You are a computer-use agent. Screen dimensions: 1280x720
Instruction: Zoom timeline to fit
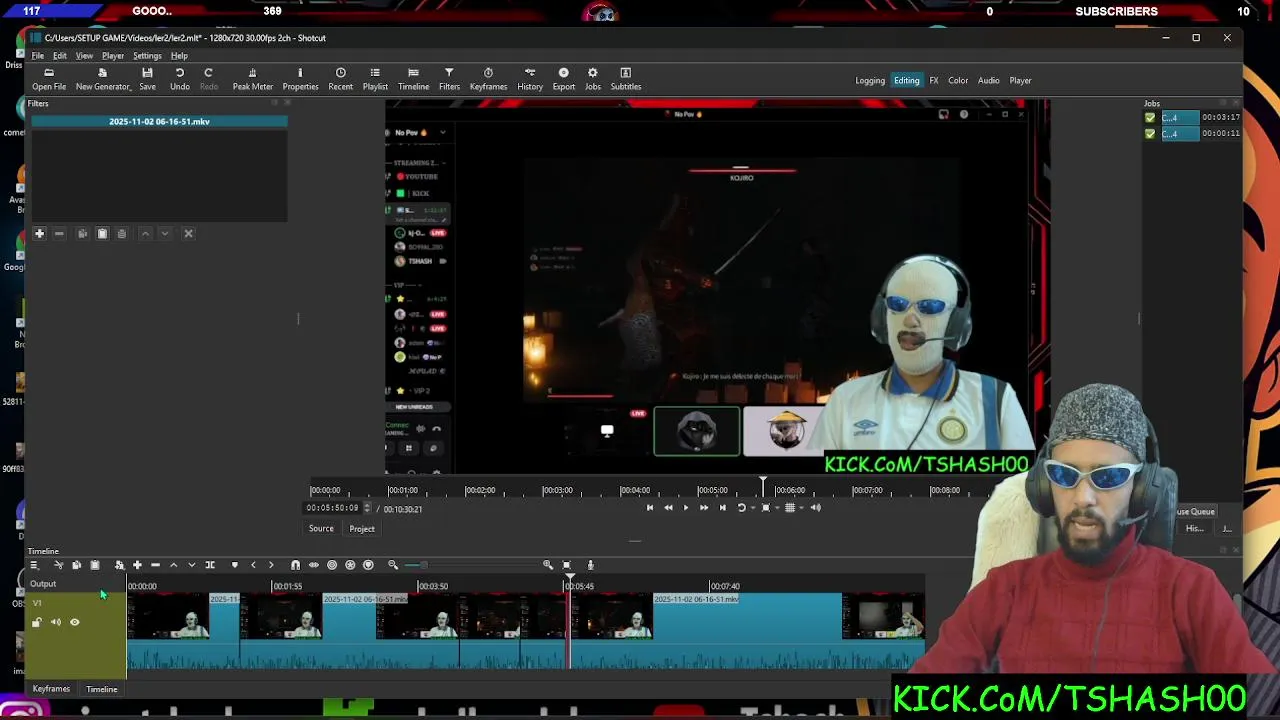click(x=566, y=565)
